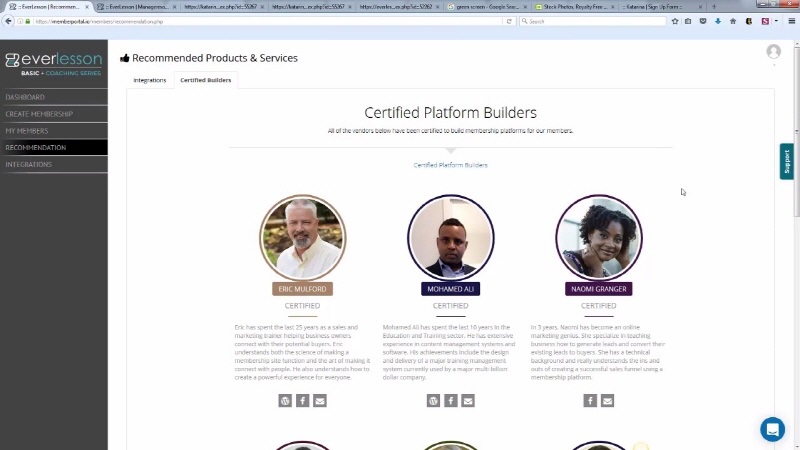Open the bookmarks library clipboard icon
Viewport: 800px width, 450px height.
688,21
